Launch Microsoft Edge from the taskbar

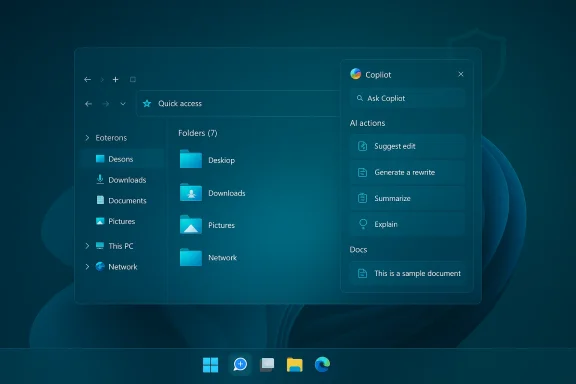322,364
